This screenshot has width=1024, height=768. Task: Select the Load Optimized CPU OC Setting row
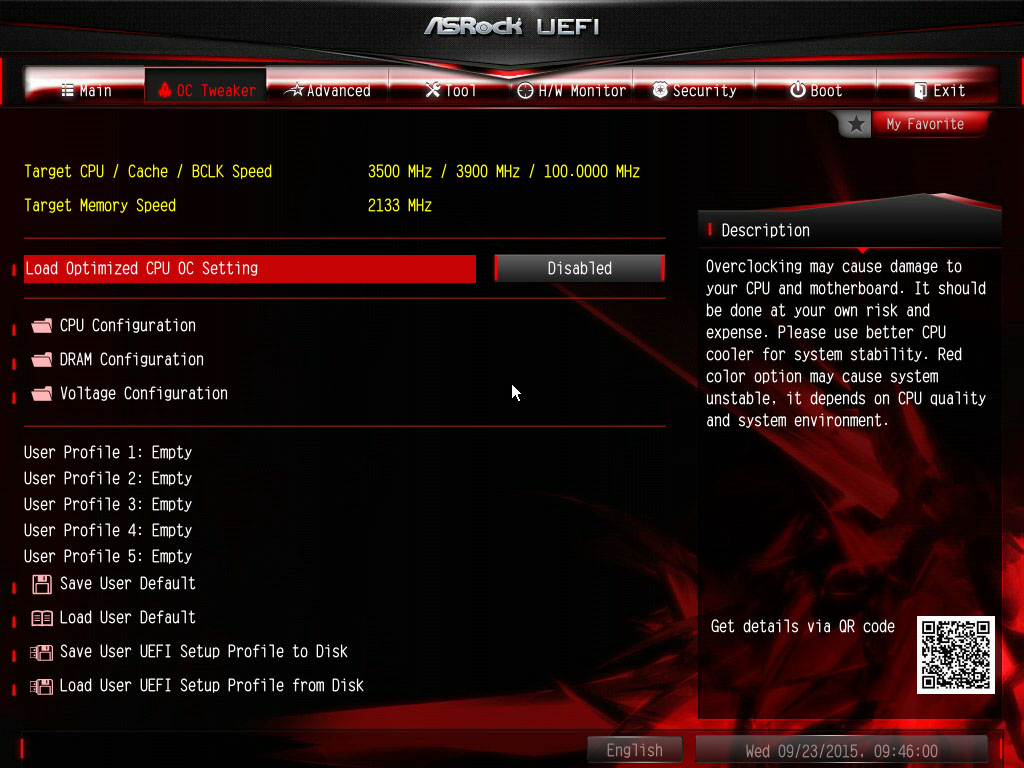[x=249, y=268]
